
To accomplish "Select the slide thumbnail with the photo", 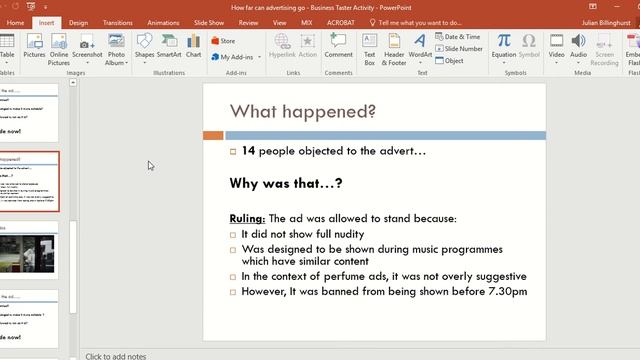I will 29,251.
